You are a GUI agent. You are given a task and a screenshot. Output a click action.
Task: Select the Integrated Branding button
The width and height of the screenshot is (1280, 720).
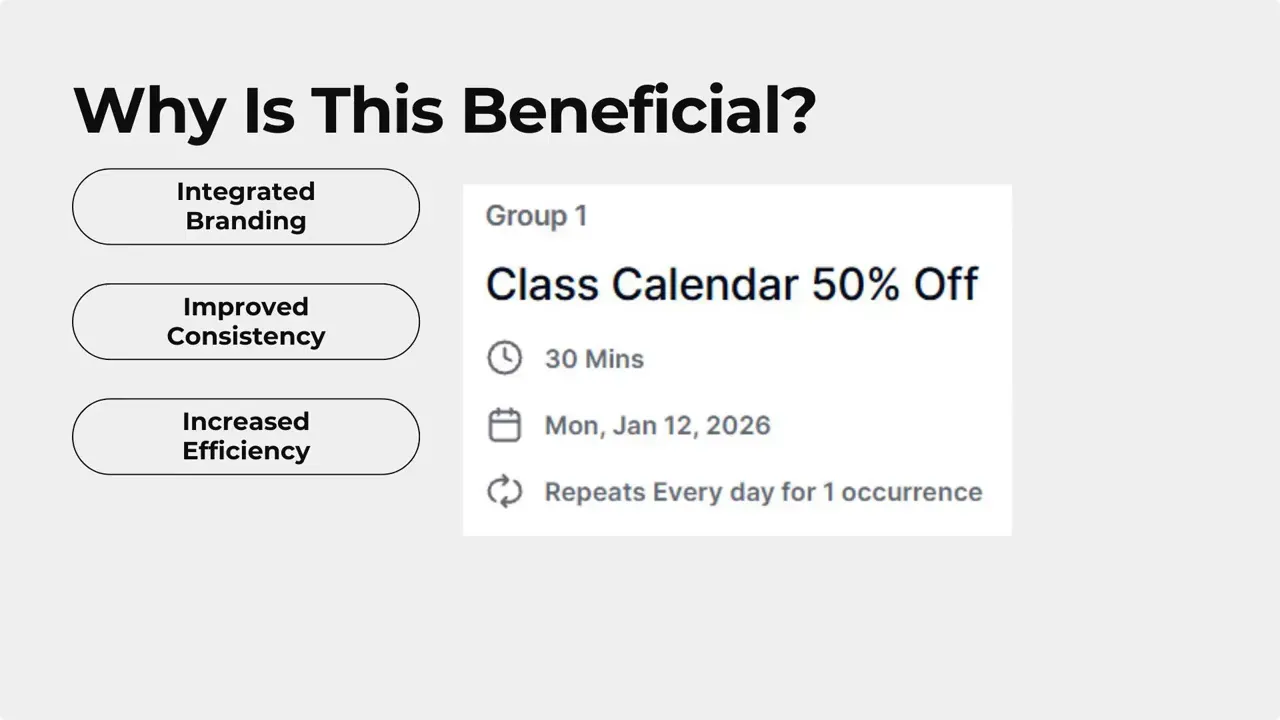coord(246,206)
